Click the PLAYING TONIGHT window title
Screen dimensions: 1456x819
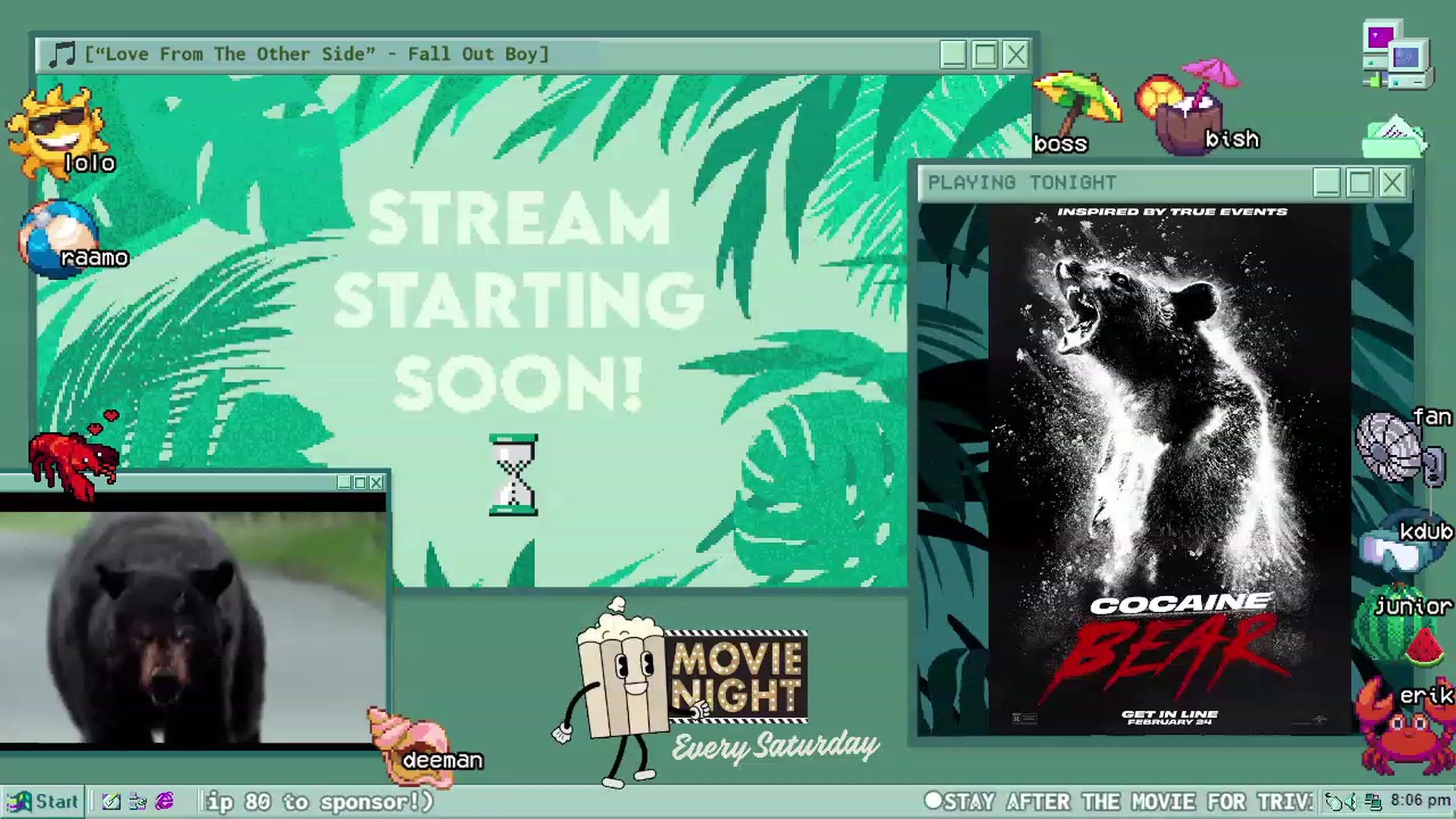[1021, 183]
